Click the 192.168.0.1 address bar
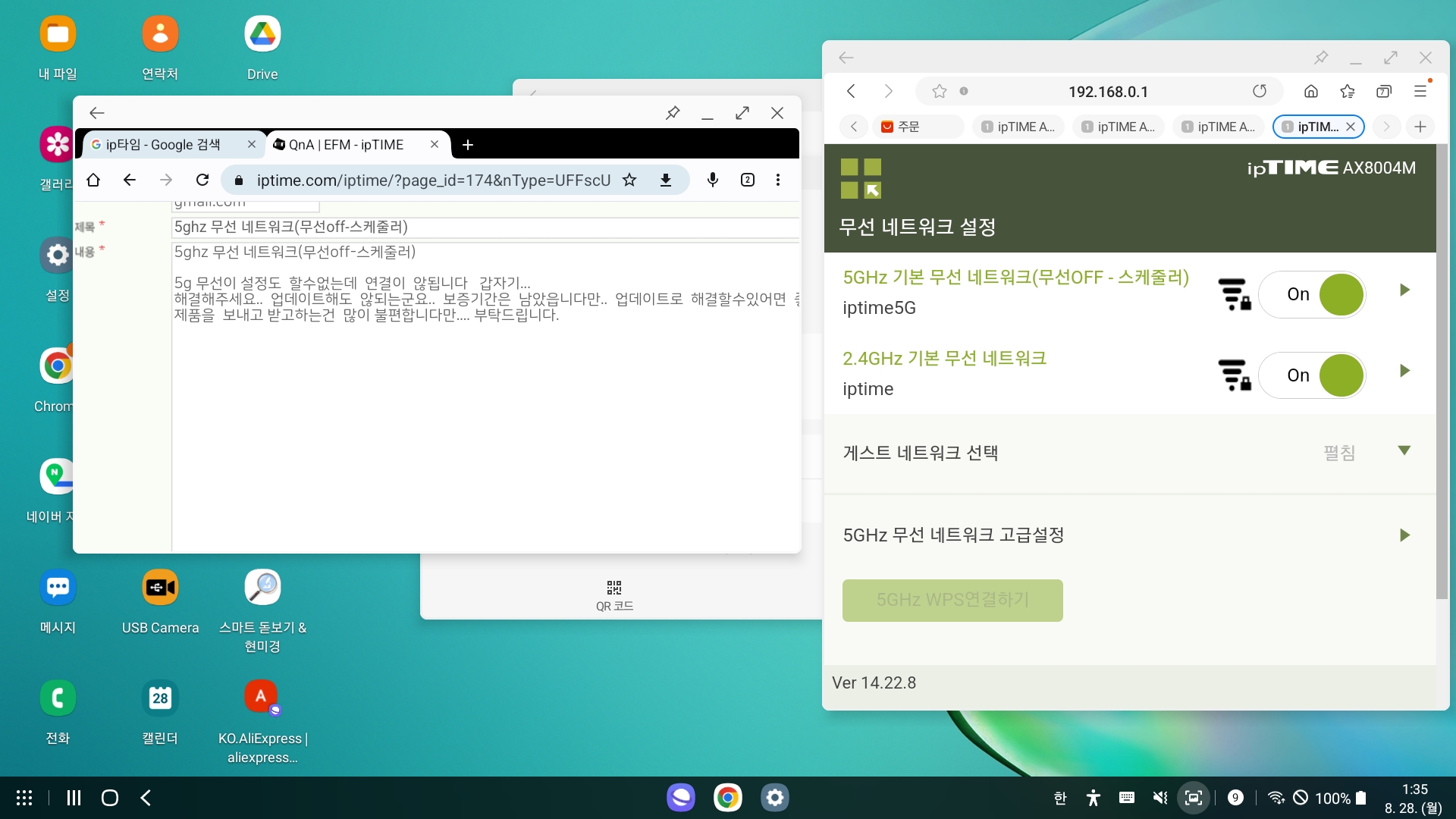 tap(1107, 92)
